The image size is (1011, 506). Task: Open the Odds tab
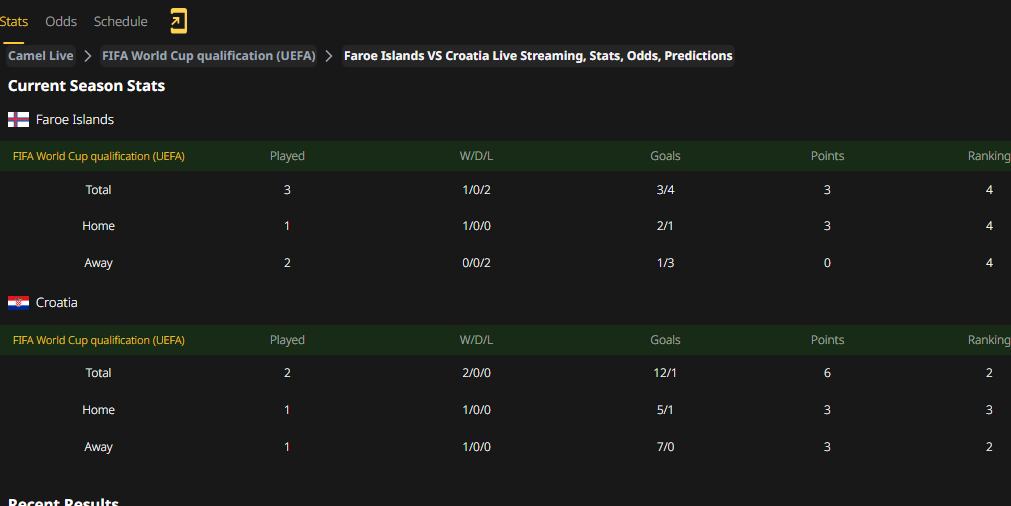click(x=61, y=21)
